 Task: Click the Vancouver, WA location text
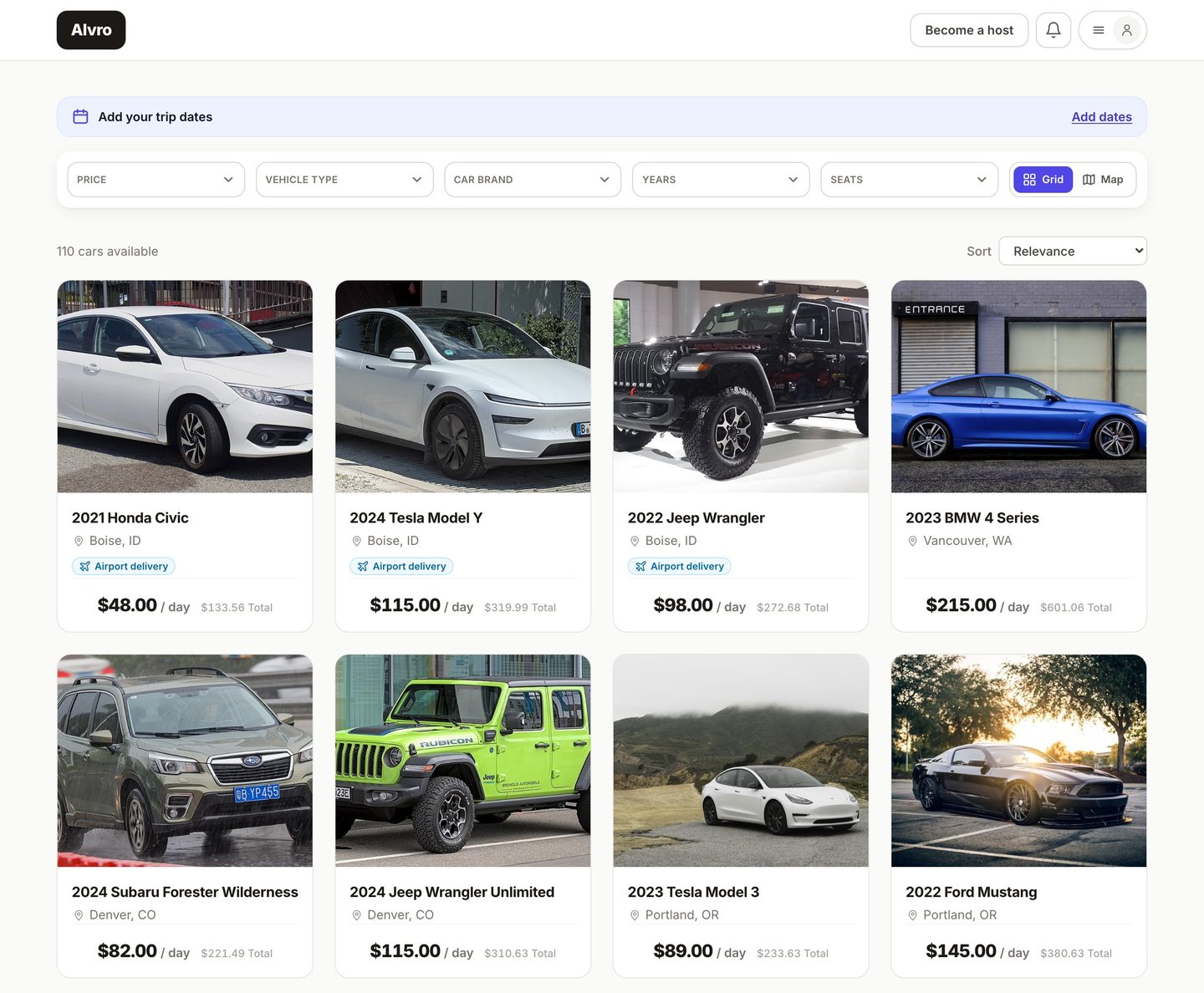[x=967, y=542]
